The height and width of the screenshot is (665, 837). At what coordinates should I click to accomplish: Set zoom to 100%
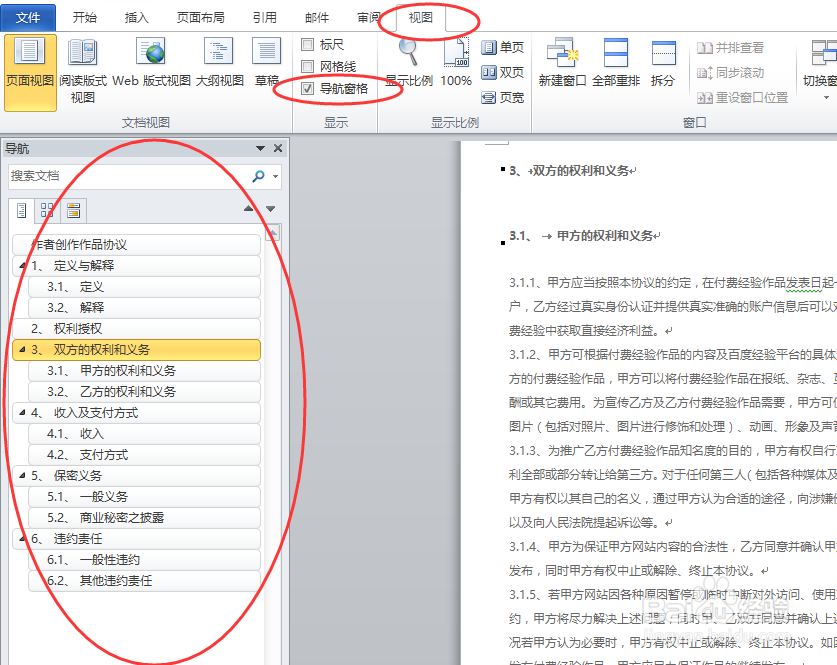point(456,55)
